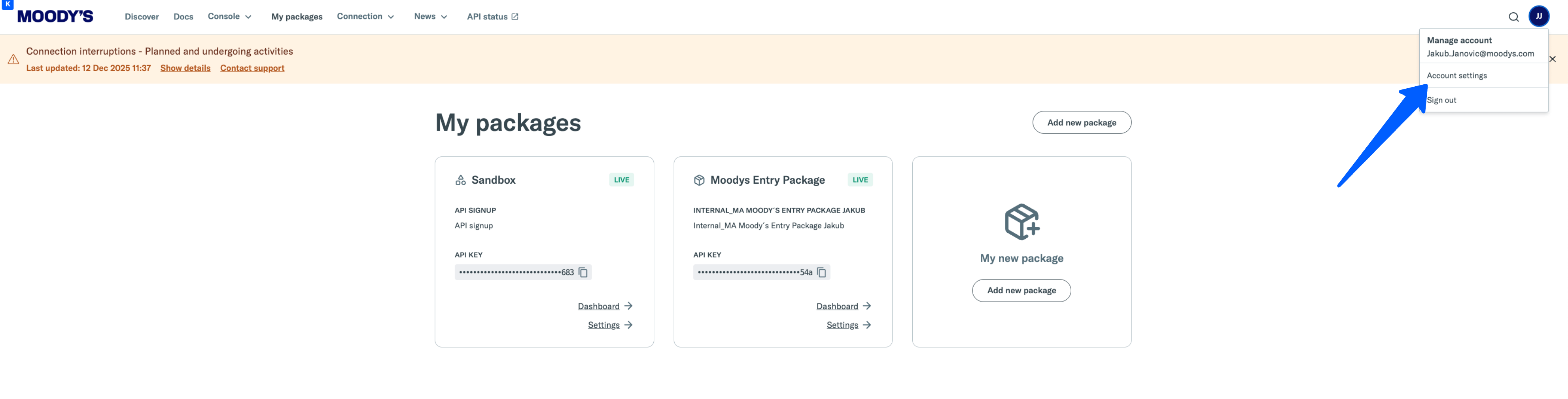Viewport: 1568px width, 399px height.
Task: Copy the Moodys Entry Package API key
Action: pos(821,272)
